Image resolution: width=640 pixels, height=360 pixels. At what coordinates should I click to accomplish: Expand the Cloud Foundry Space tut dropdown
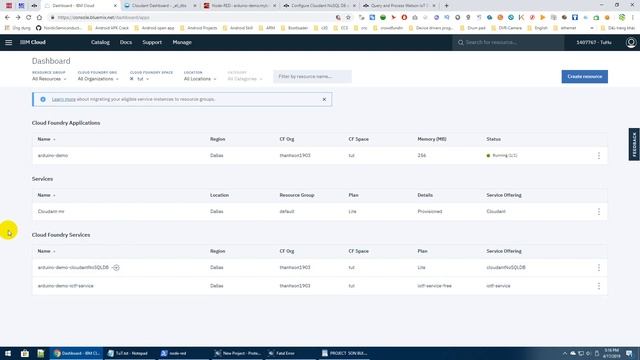coord(143,79)
